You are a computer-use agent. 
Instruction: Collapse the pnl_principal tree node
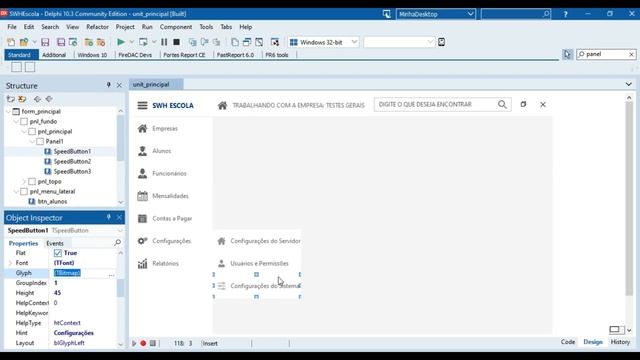point(24,131)
